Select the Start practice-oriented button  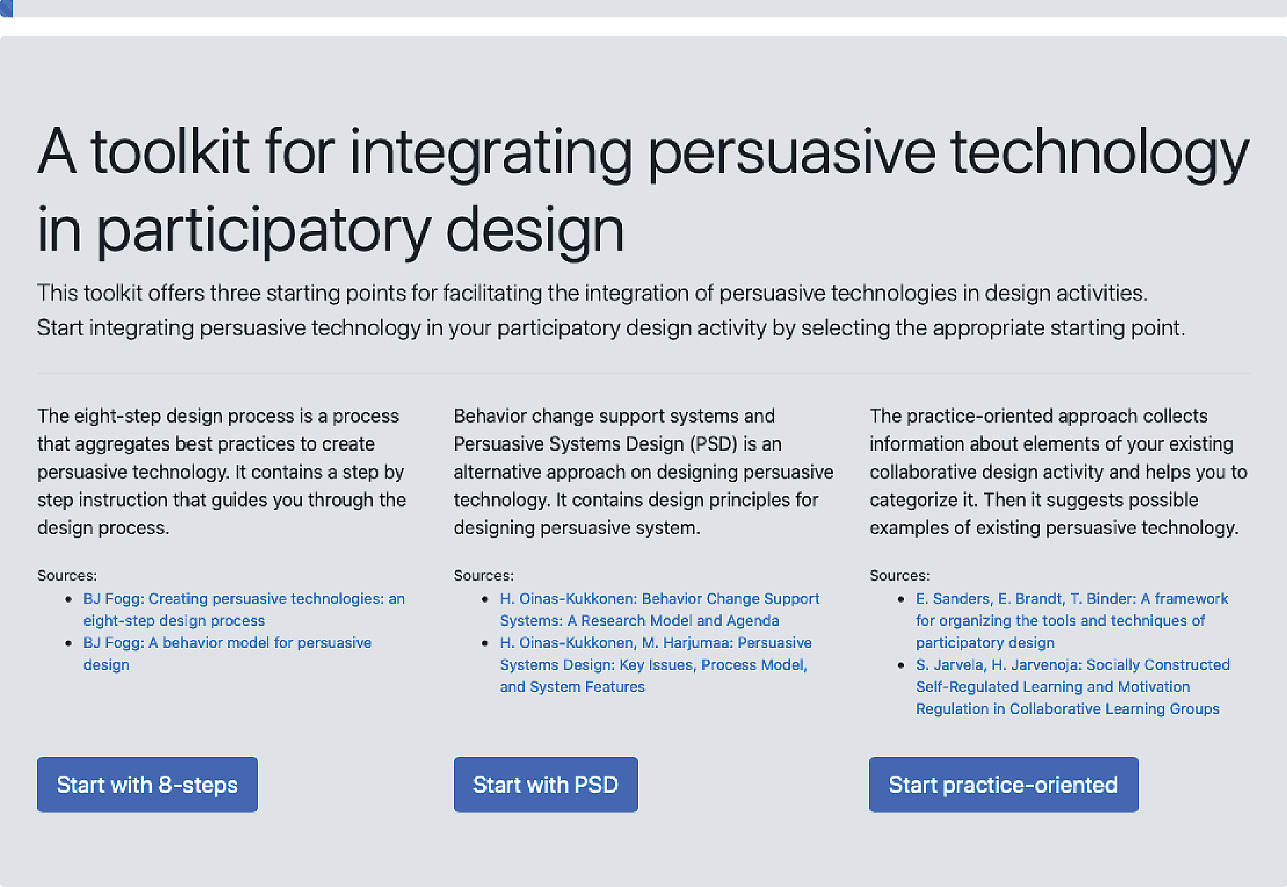click(1003, 784)
